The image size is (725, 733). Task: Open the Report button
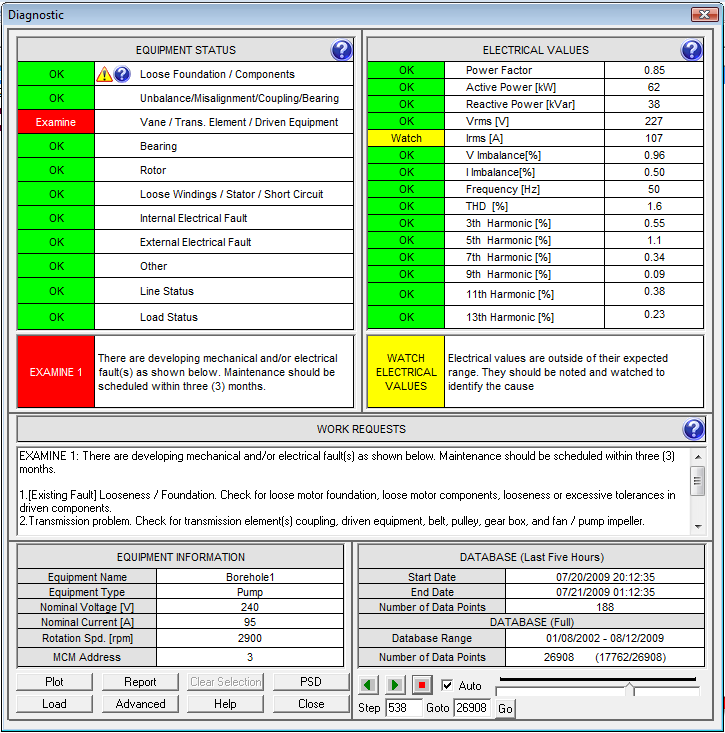pyautogui.click(x=140, y=682)
